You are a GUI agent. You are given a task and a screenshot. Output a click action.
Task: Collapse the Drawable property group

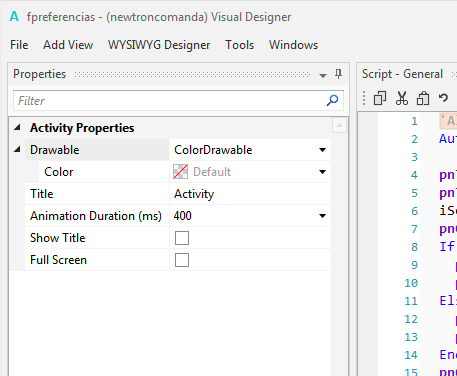click(17, 150)
